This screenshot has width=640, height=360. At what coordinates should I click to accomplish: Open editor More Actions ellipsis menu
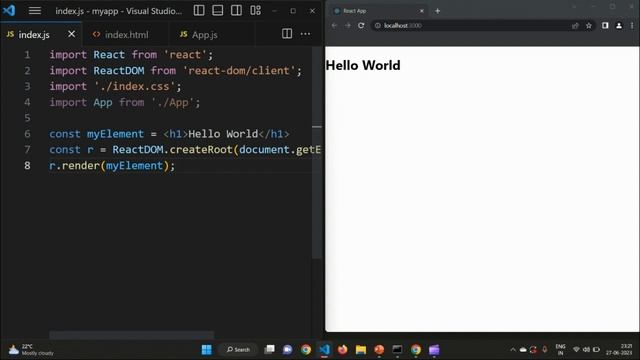(305, 34)
